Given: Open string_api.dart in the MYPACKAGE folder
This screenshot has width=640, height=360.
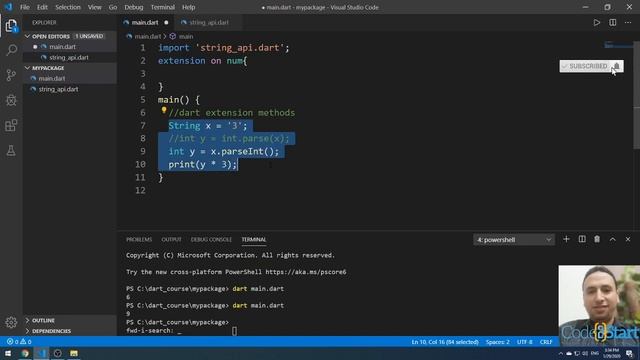Looking at the screenshot, I should click(x=69, y=89).
